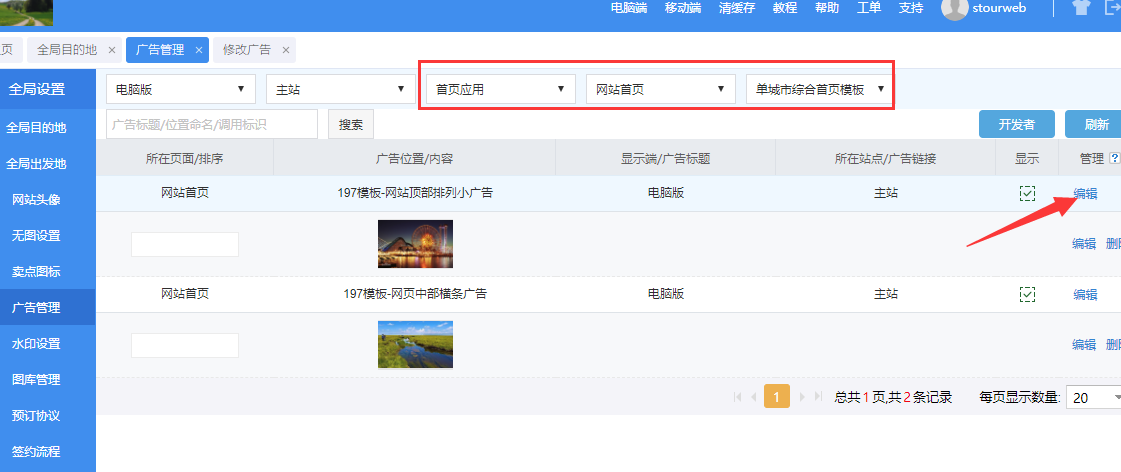Toggle display checkbox for 197模板-网站顶部排列小广告

[1027, 194]
